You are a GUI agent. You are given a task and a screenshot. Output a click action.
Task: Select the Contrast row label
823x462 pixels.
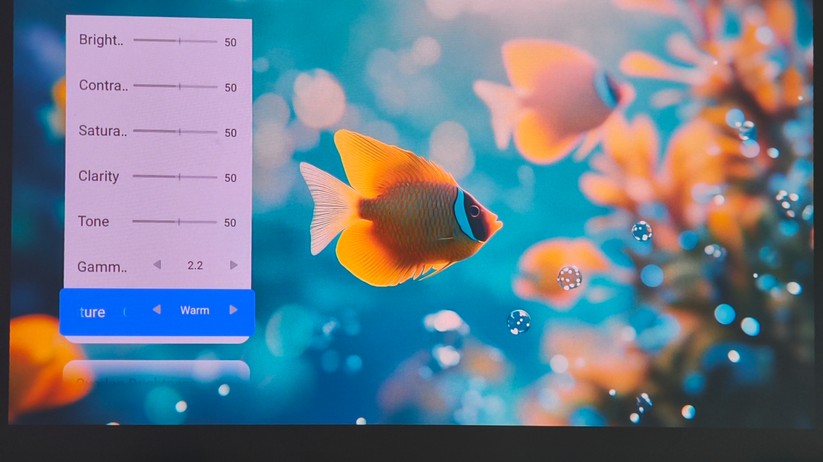click(103, 86)
